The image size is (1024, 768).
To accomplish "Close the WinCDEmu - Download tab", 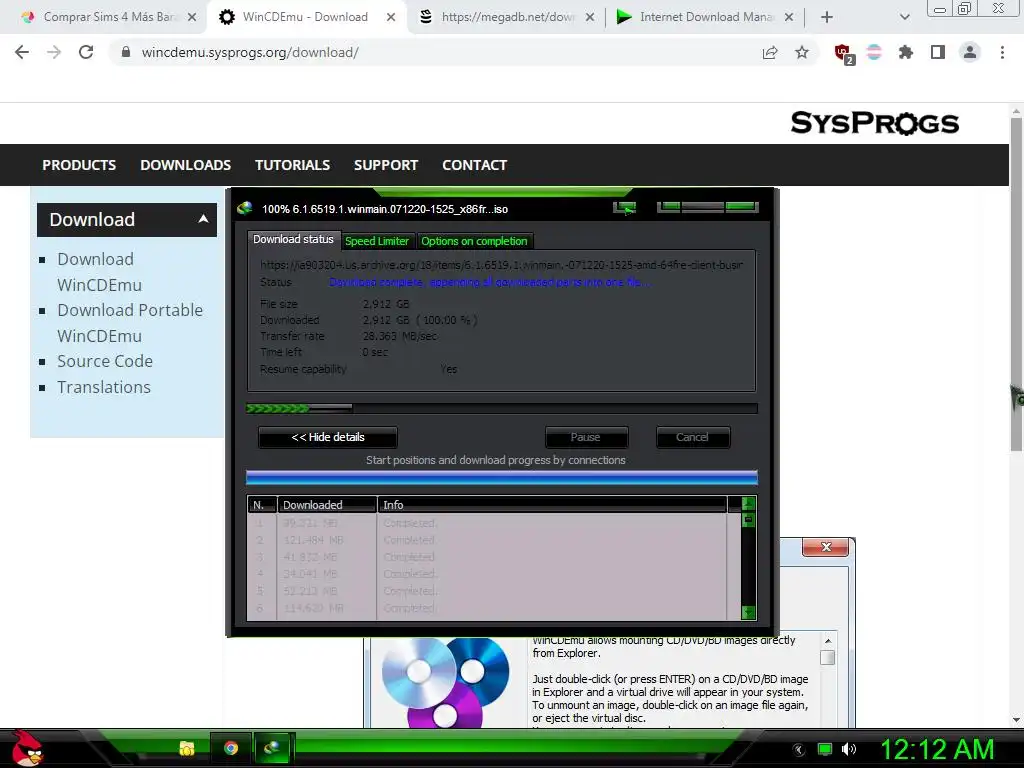I will click(x=391, y=17).
